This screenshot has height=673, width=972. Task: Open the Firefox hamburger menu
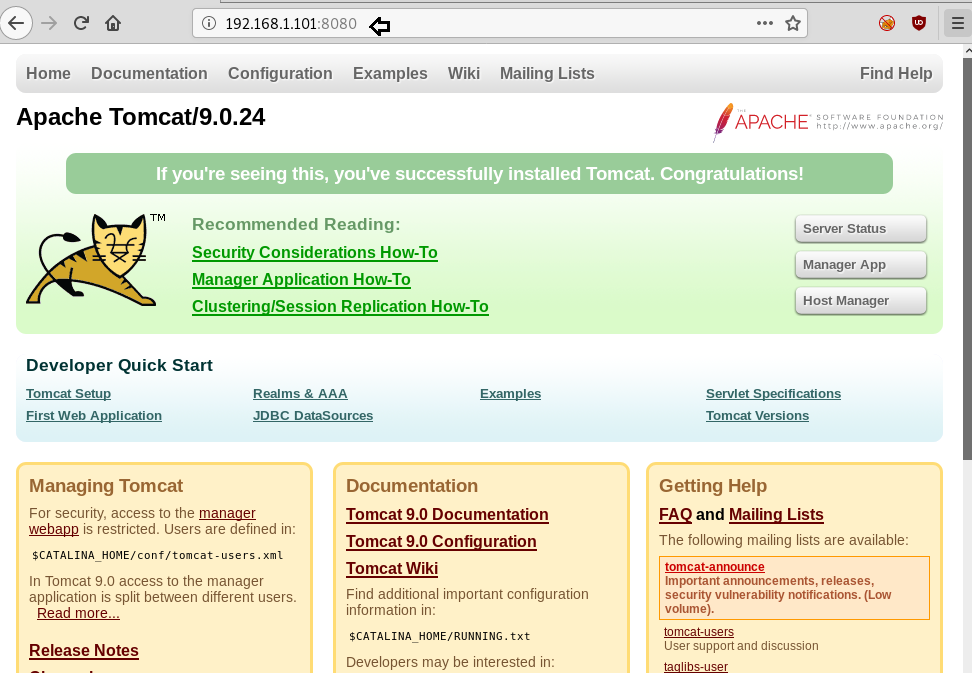(958, 24)
